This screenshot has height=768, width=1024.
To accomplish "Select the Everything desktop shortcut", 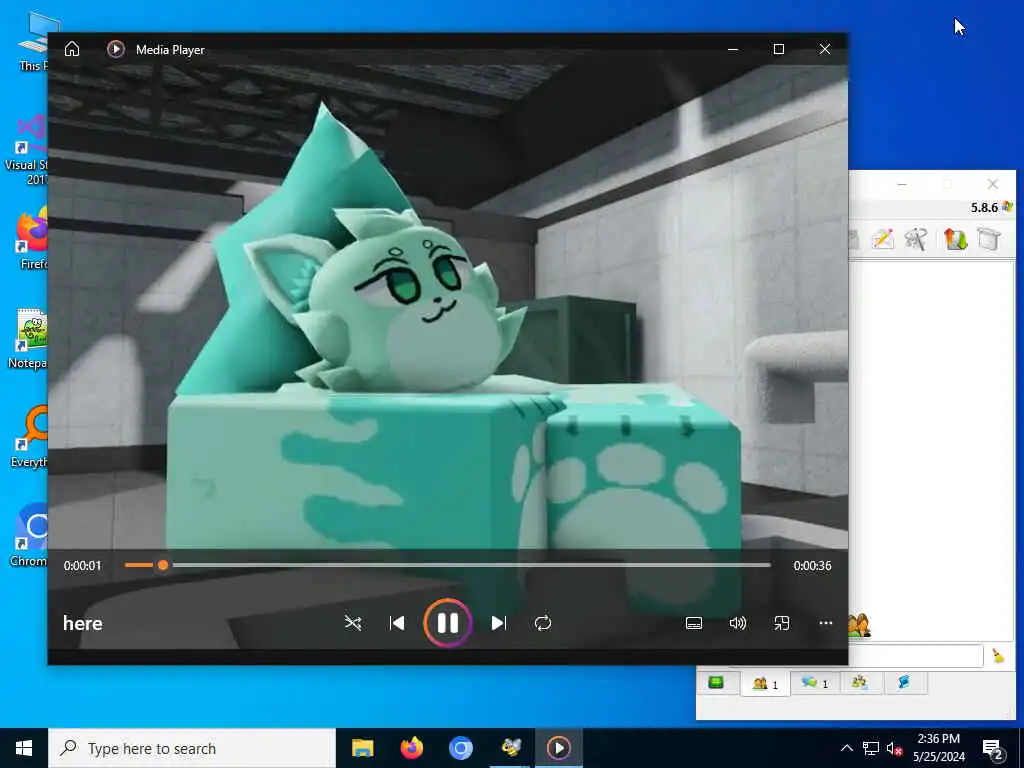I will (x=29, y=437).
